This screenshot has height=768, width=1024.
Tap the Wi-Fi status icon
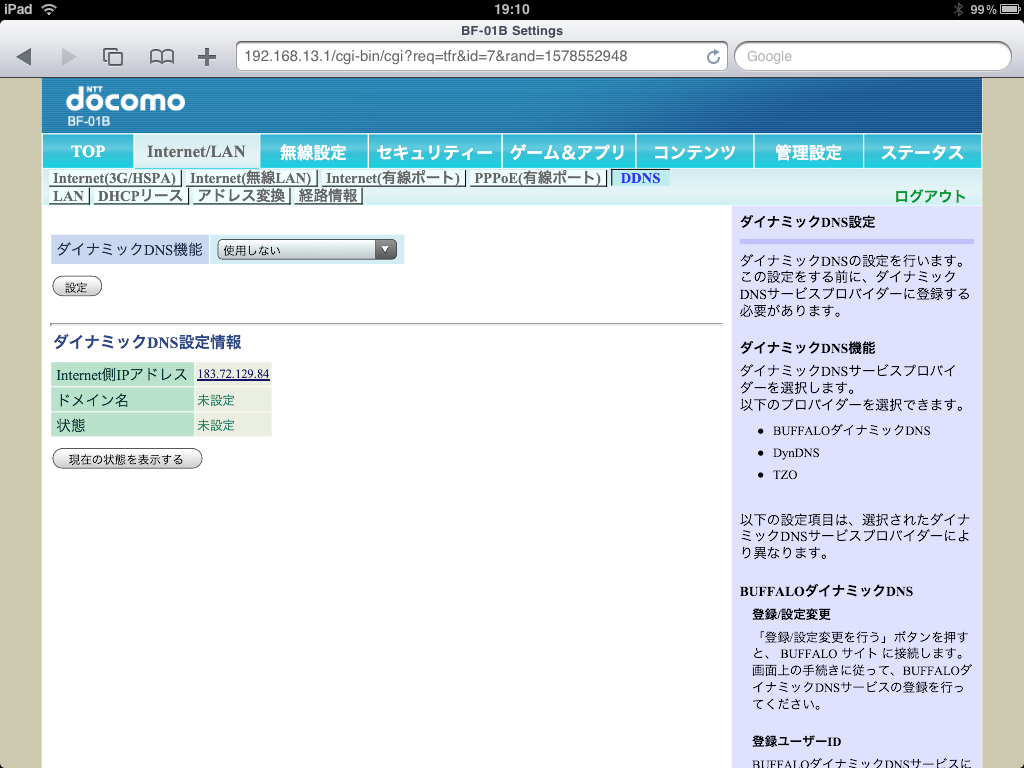tap(49, 9)
